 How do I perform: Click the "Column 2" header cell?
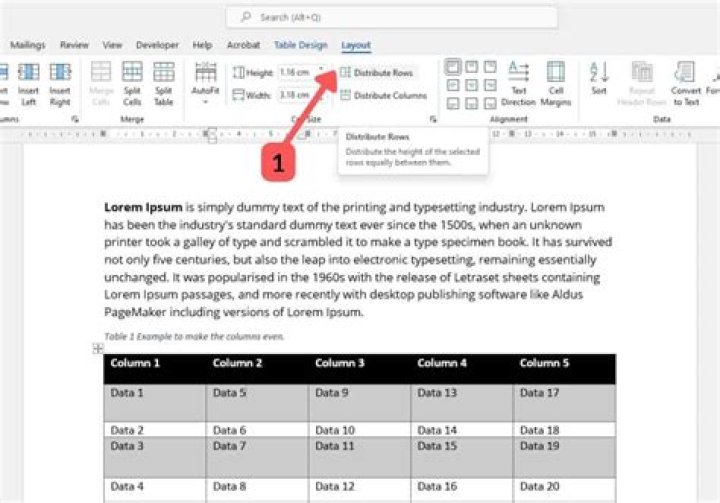point(257,369)
